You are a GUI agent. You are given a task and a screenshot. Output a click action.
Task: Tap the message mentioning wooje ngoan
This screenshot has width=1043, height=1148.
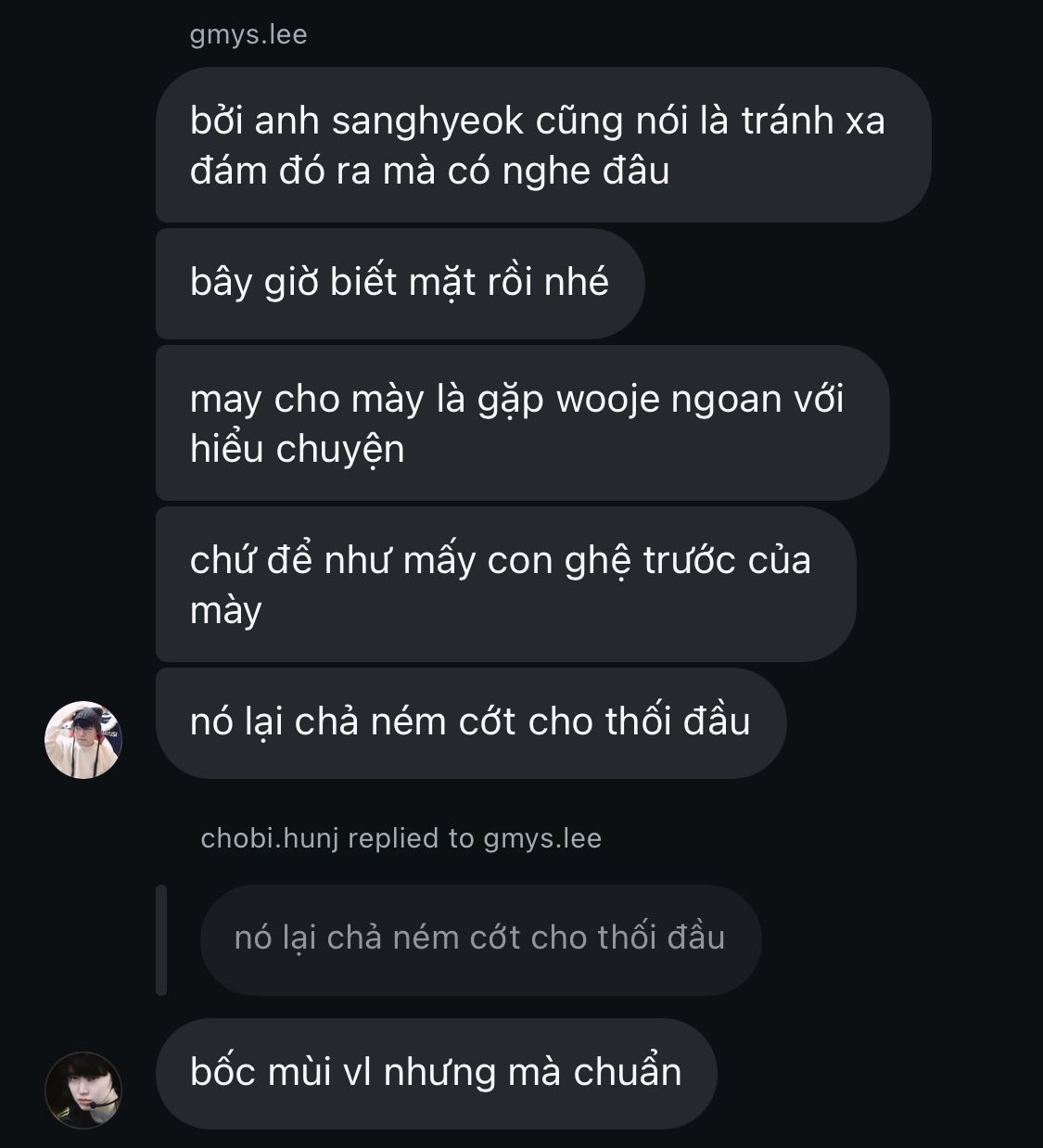point(522,423)
